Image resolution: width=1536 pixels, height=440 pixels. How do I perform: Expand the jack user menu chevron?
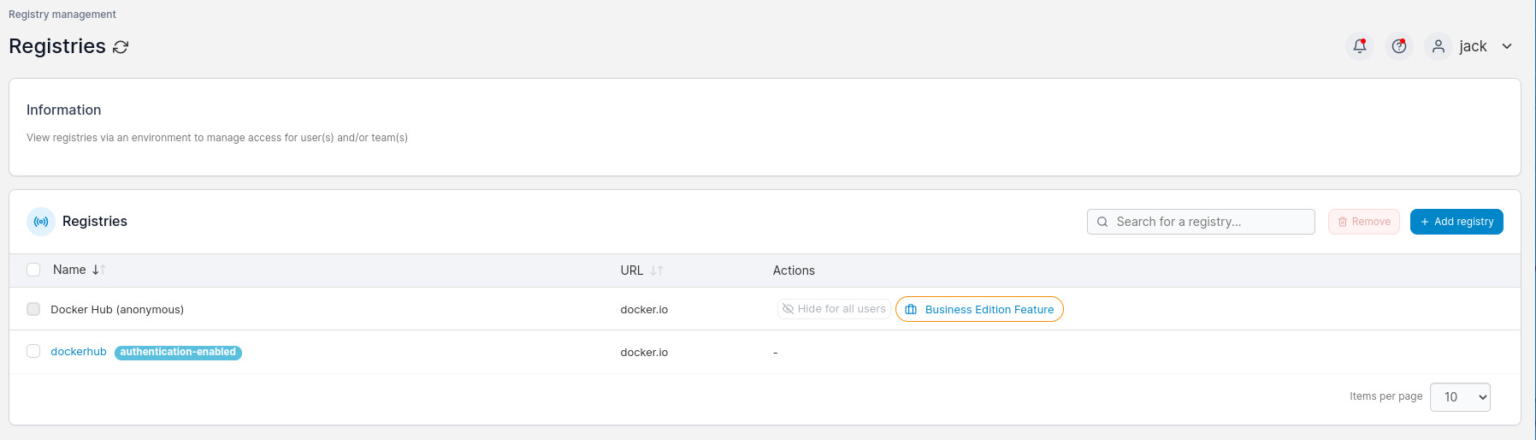tap(1507, 47)
